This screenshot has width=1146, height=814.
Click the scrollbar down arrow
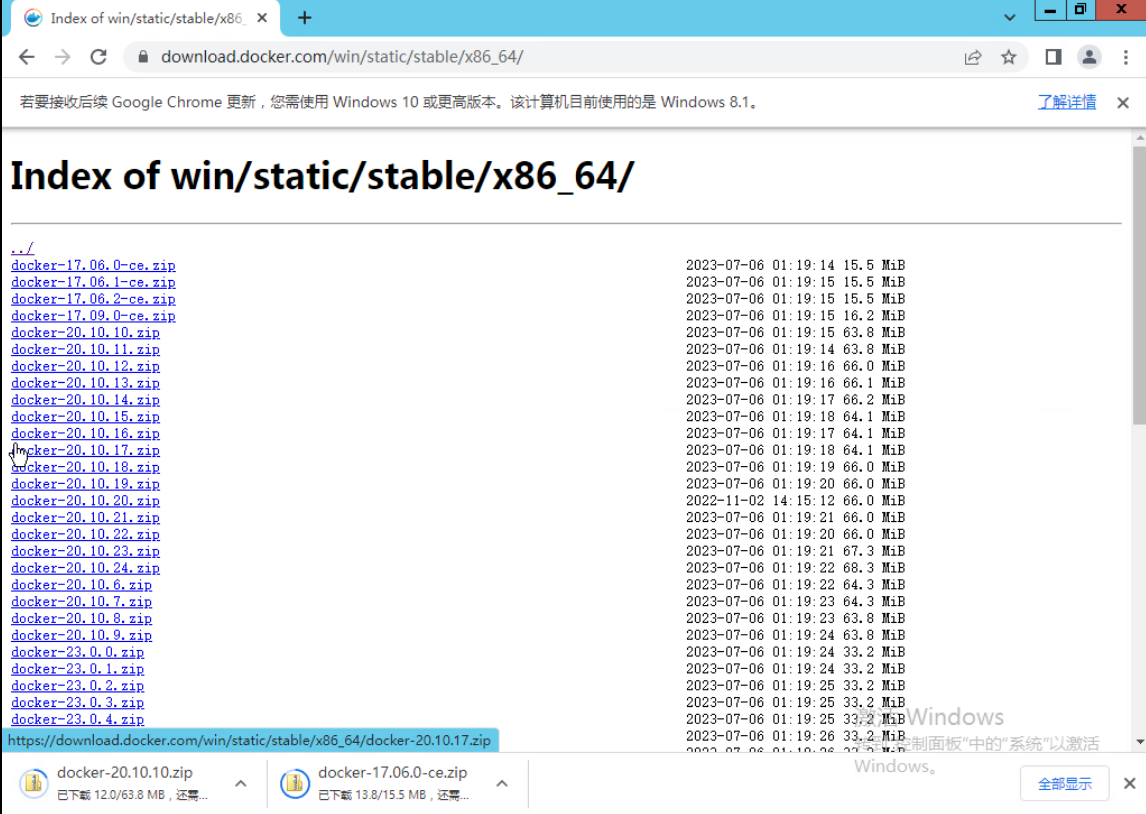coord(1139,742)
